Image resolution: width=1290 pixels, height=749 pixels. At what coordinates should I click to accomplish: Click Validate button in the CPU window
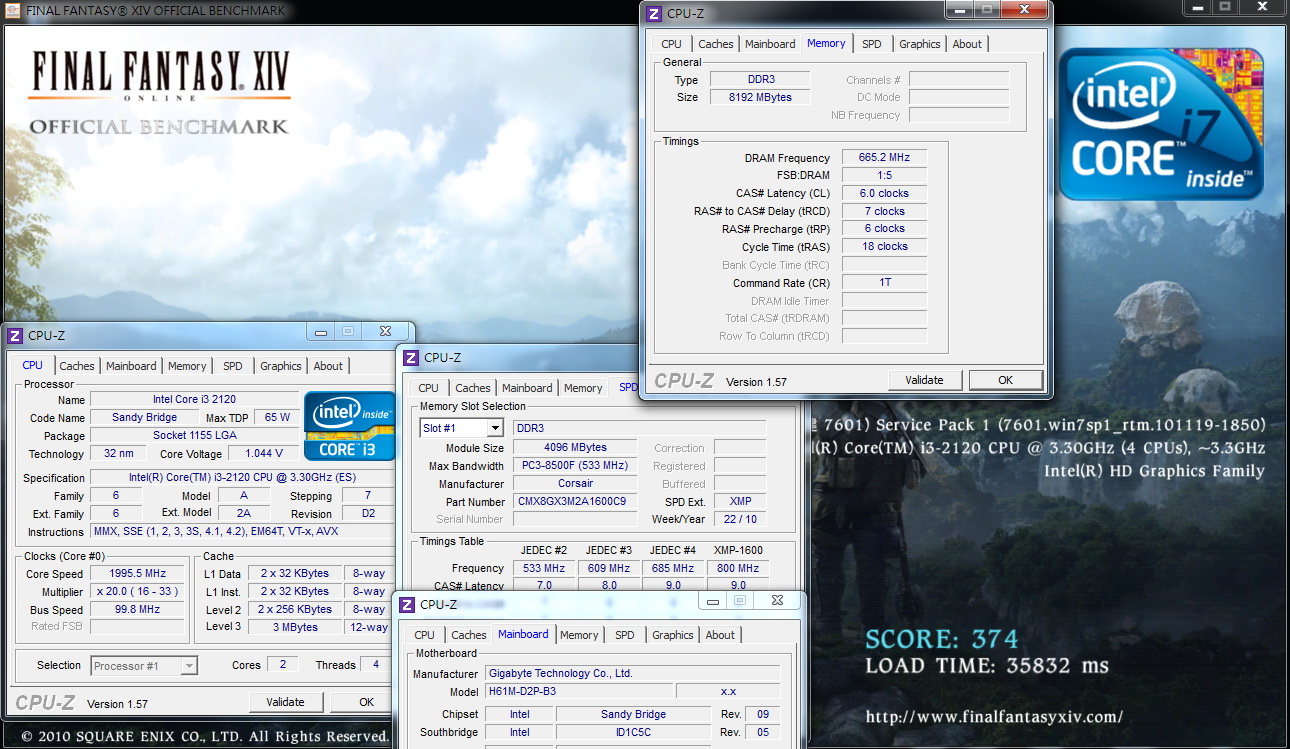[286, 702]
